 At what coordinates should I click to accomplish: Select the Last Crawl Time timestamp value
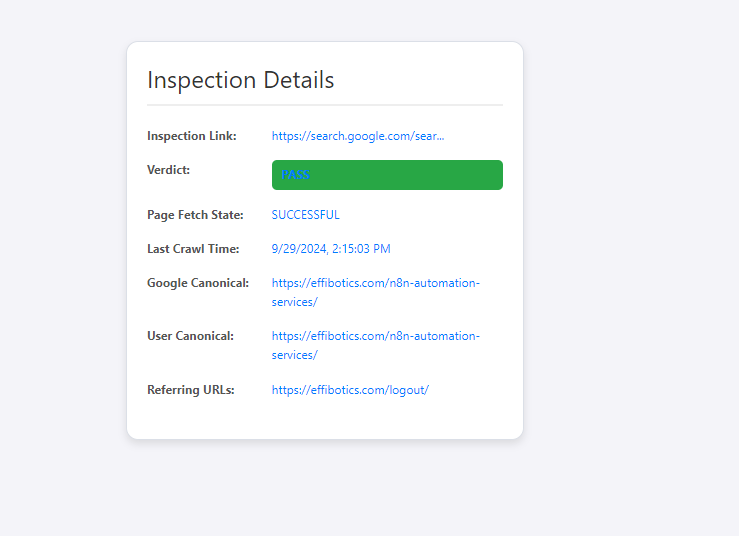(x=330, y=249)
